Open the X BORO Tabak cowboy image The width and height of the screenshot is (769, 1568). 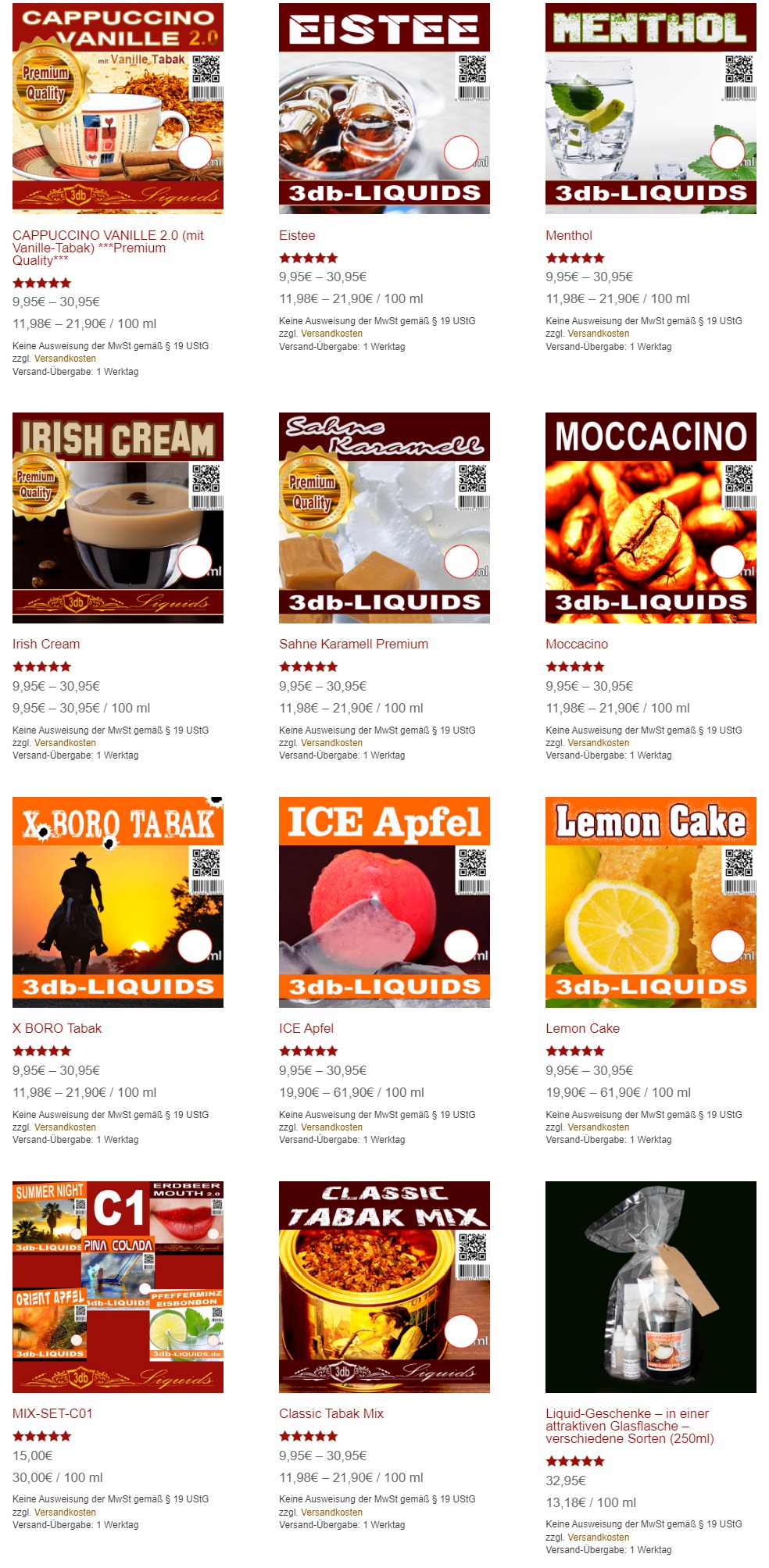point(118,902)
